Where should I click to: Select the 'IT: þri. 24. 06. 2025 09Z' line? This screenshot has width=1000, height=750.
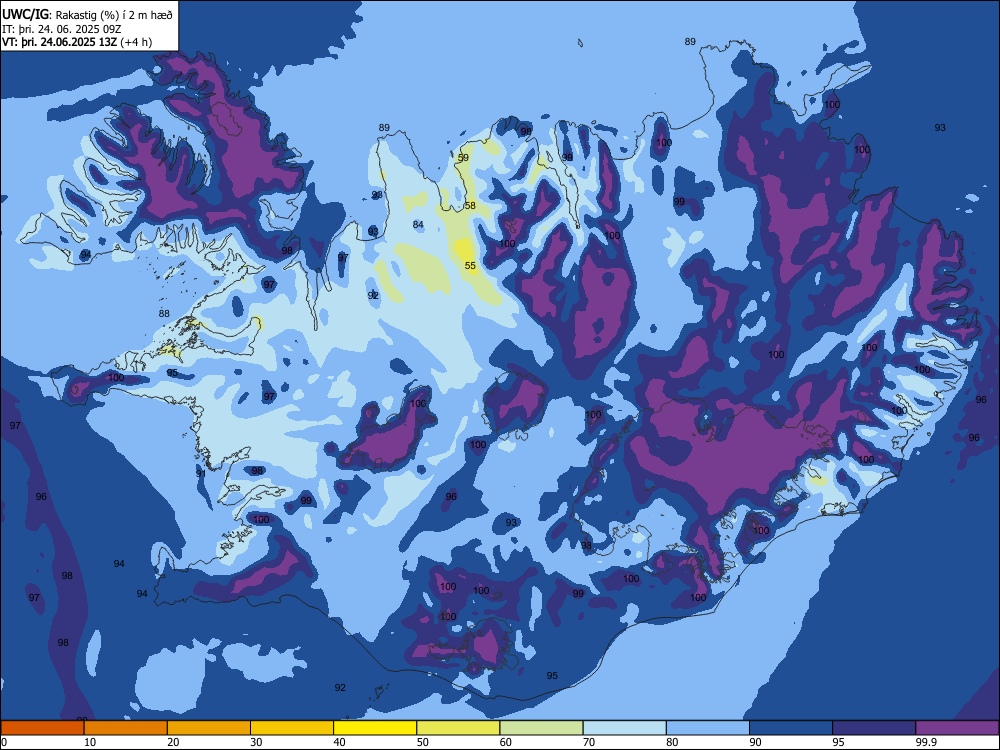[x=62, y=29]
